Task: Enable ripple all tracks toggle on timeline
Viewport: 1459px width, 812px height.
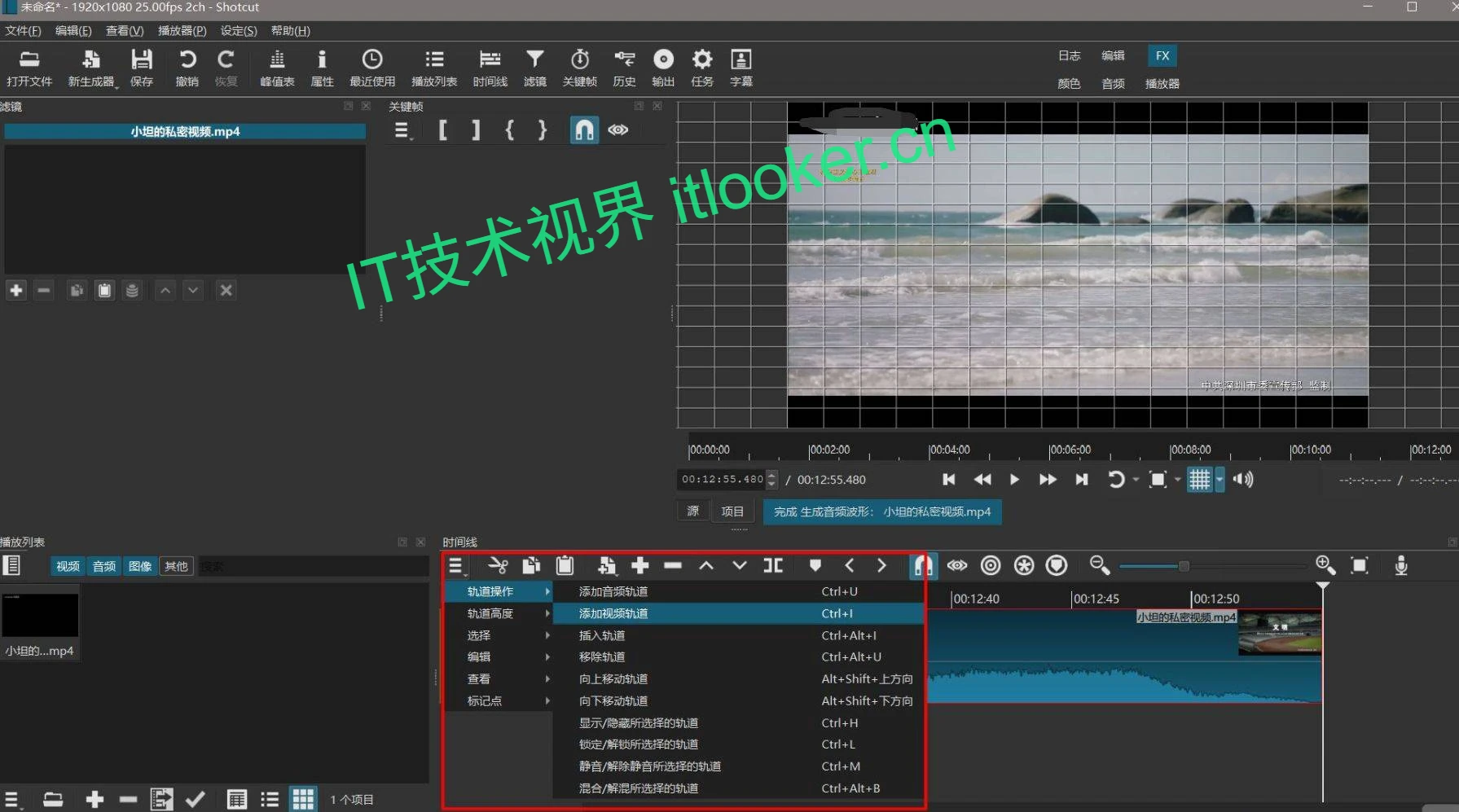Action: click(1024, 565)
